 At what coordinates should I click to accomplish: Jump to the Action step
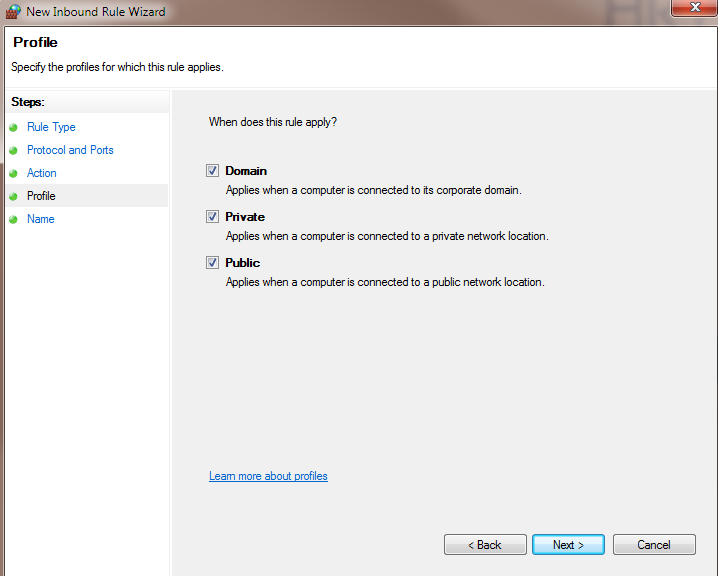point(42,173)
